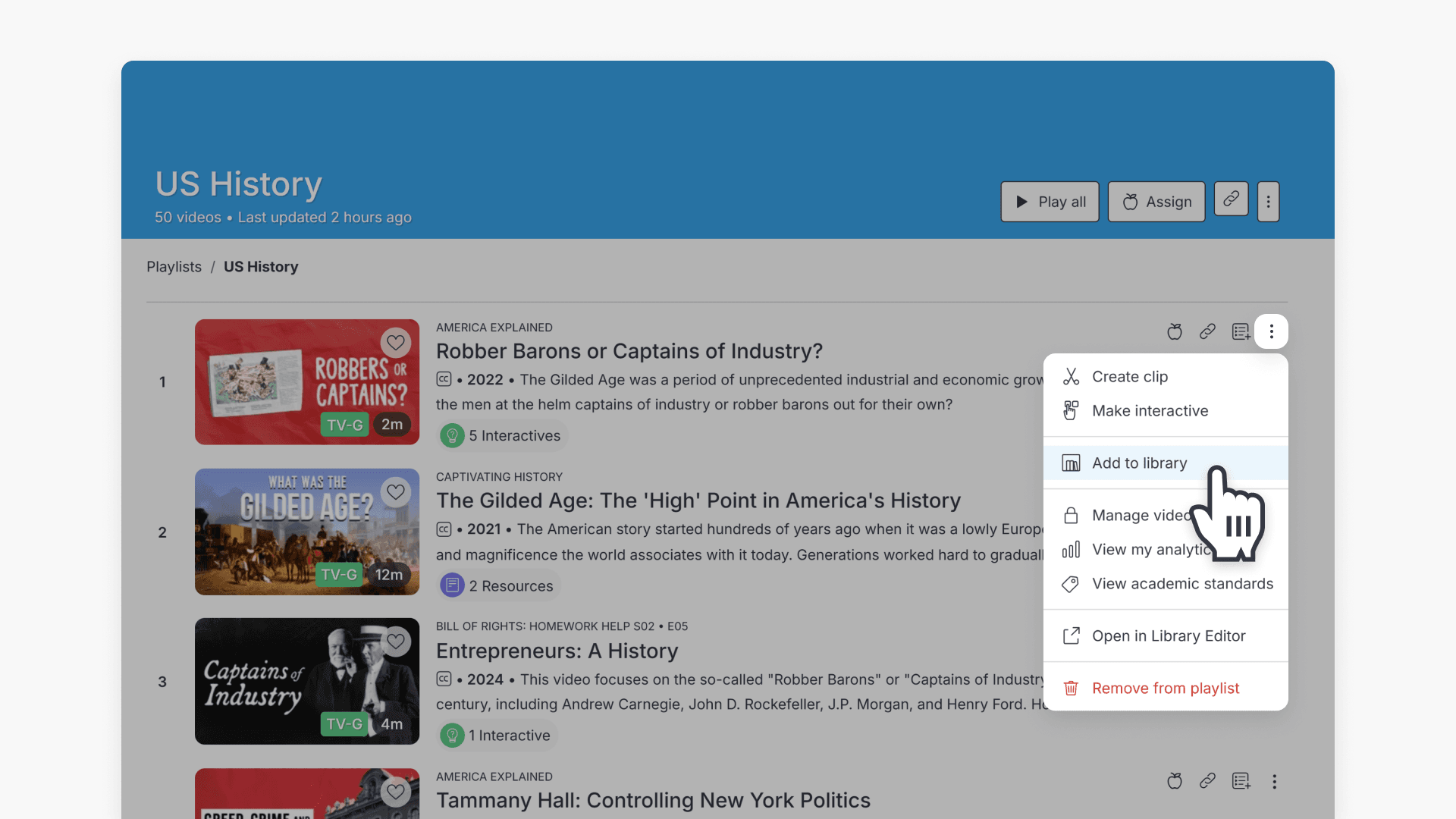
Task: Click the apple assign icon for Robber Barons video
Action: (1175, 331)
